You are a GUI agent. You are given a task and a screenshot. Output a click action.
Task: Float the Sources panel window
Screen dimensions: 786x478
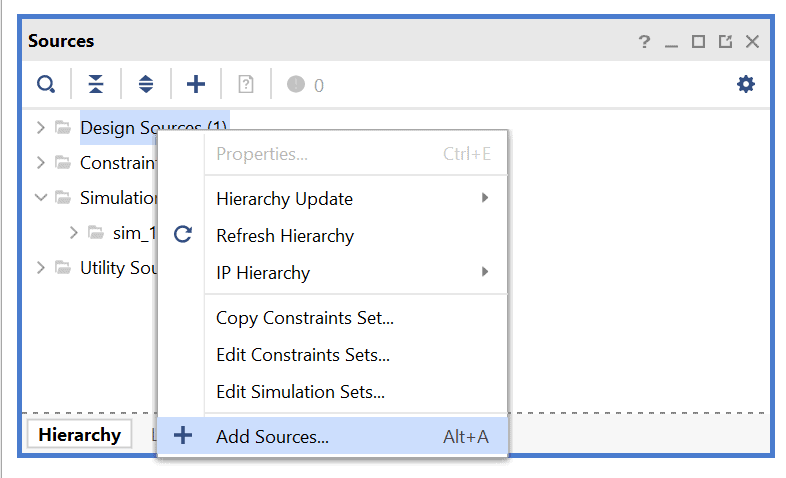(725, 42)
